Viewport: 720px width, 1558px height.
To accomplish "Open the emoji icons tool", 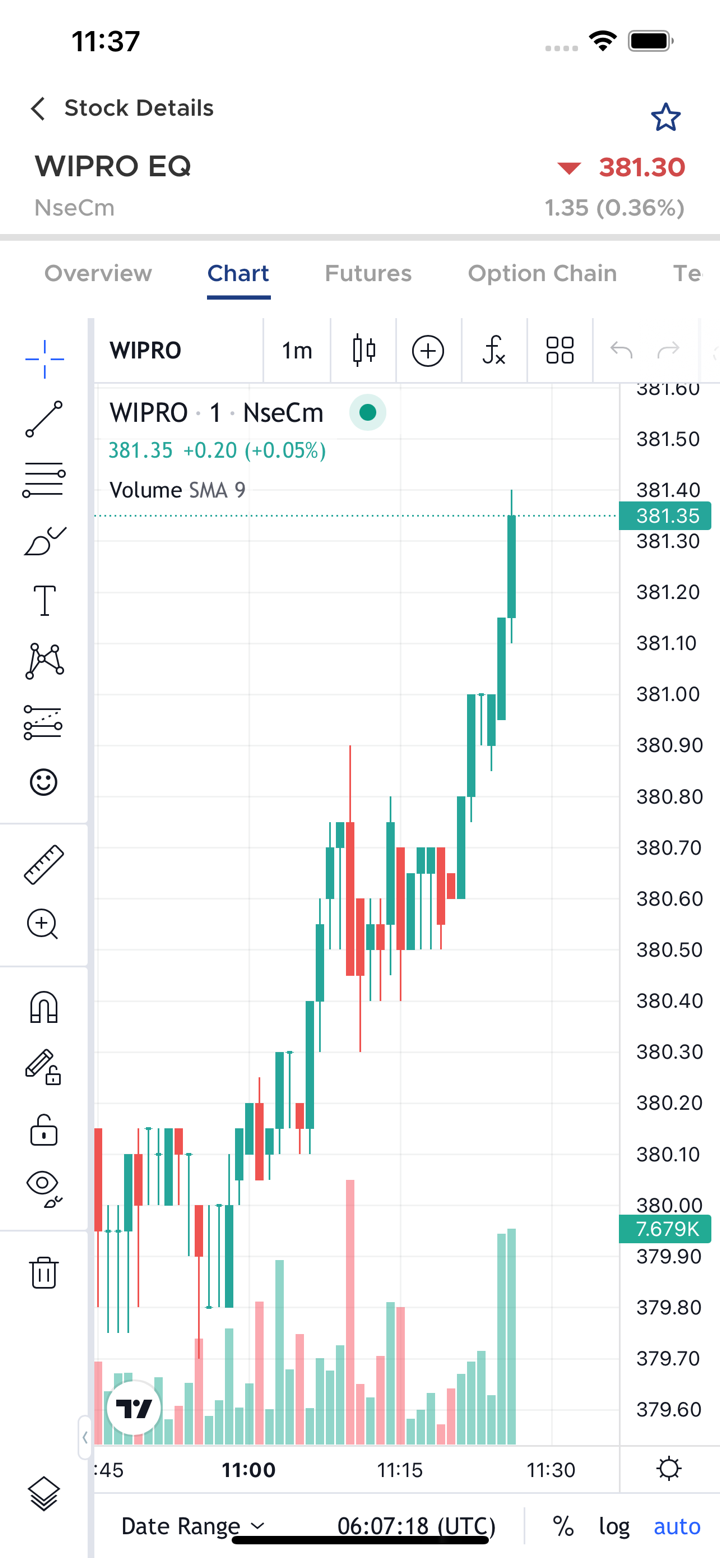I will pos(44,781).
